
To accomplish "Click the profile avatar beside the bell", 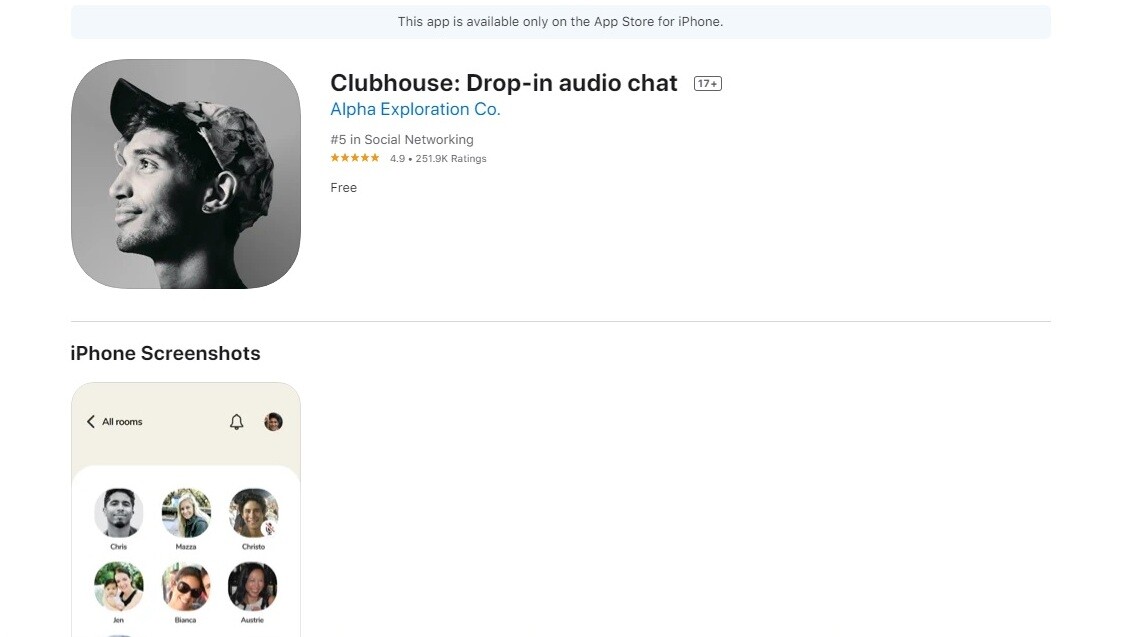I will click(273, 422).
